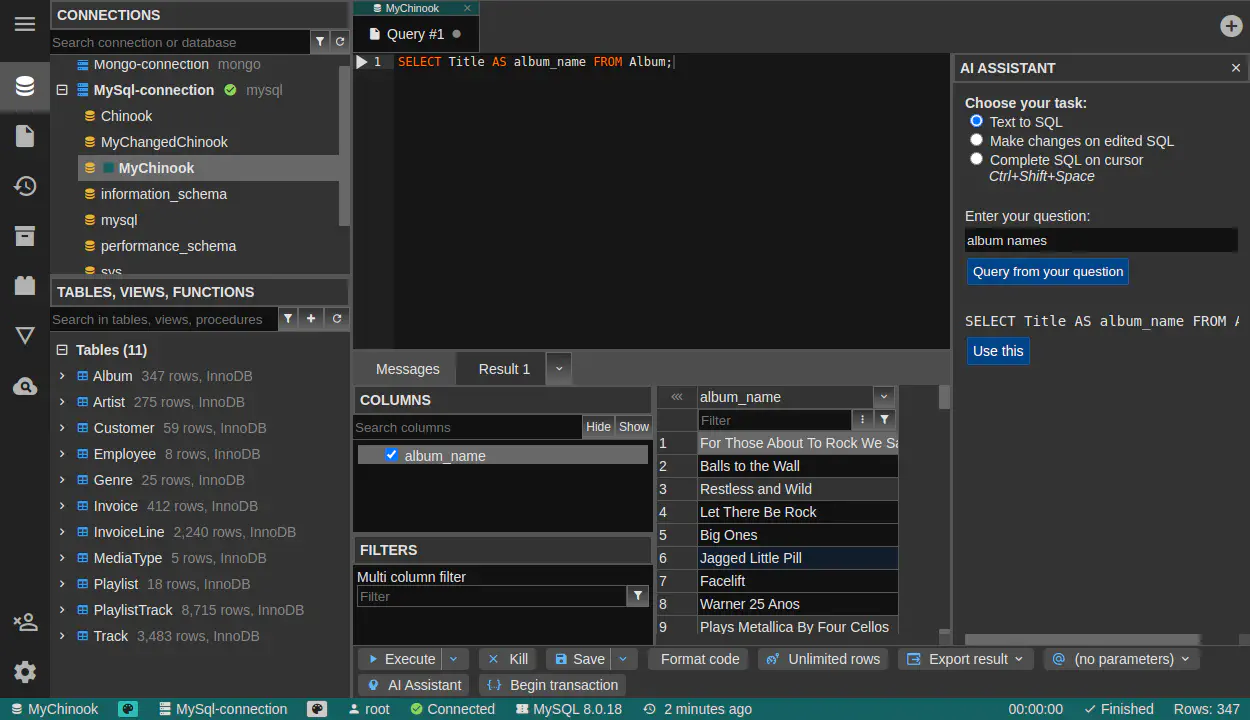Image resolution: width=1250 pixels, height=720 pixels.
Task: Open saved files sidebar icon
Action: pos(25,136)
